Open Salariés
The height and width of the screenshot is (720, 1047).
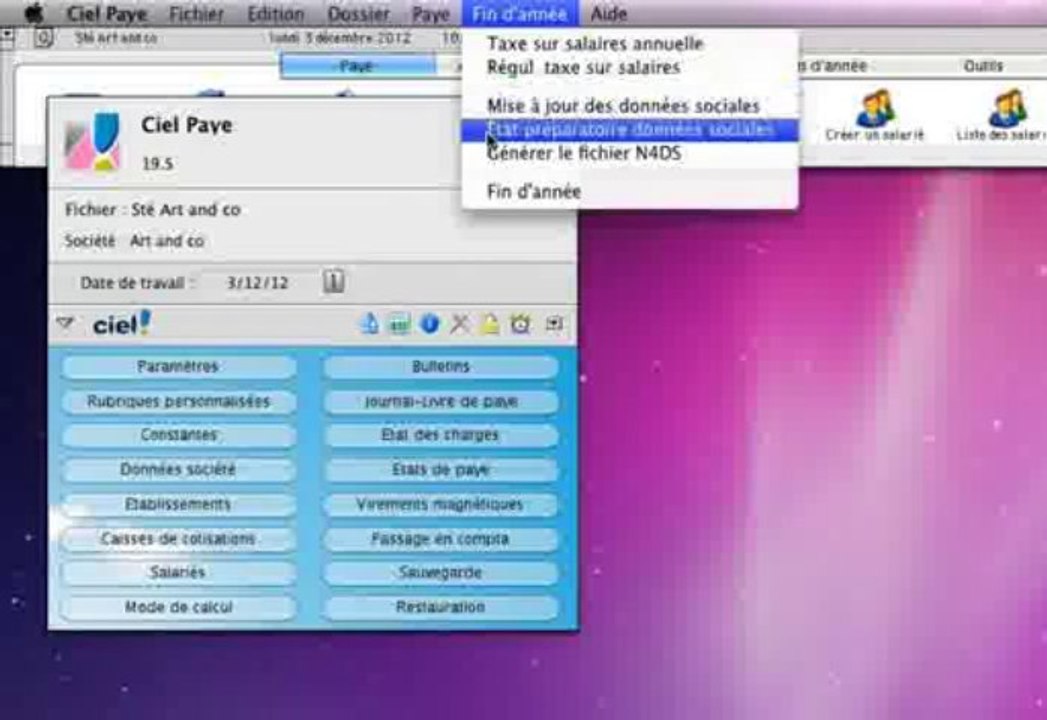178,572
